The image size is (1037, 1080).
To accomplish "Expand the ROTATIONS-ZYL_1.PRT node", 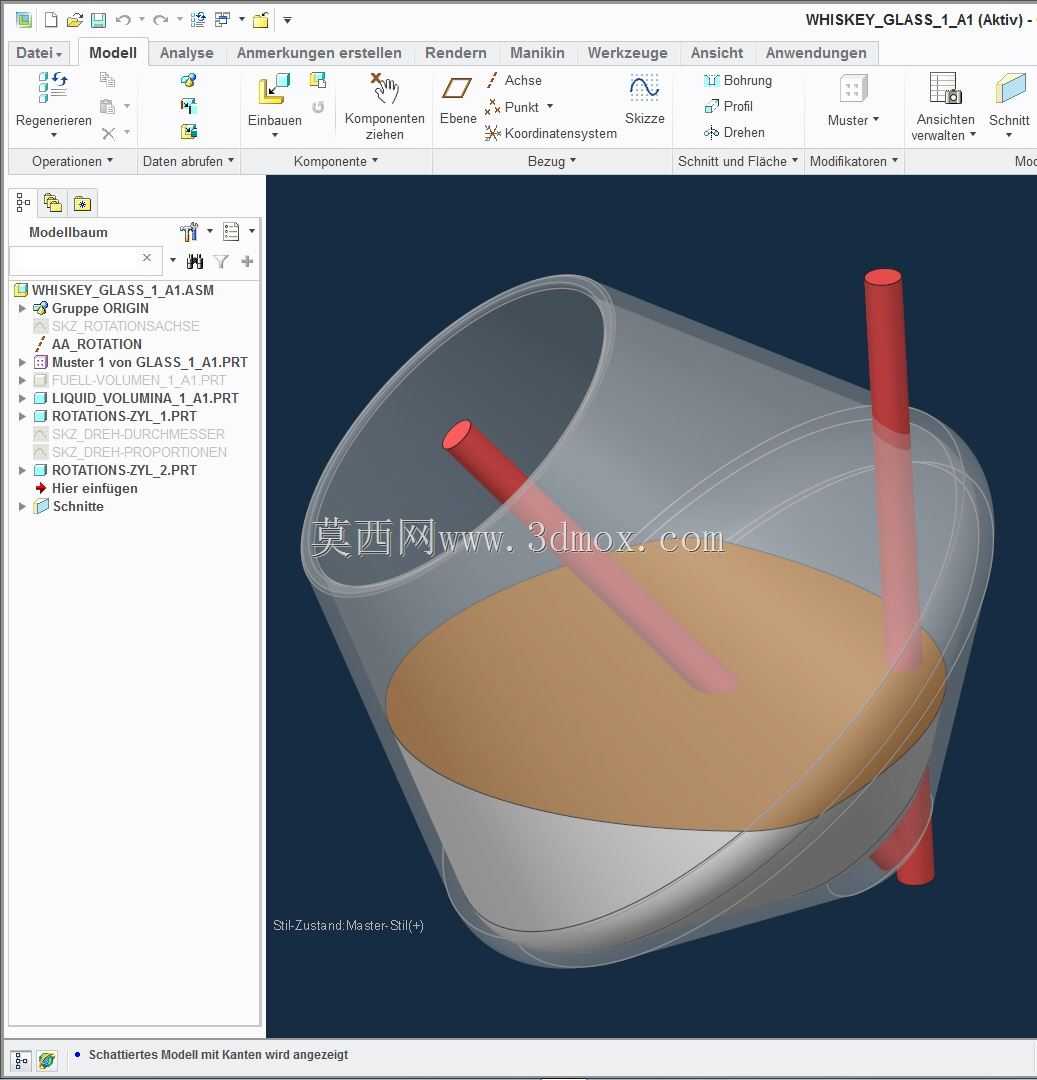I will click(22, 416).
